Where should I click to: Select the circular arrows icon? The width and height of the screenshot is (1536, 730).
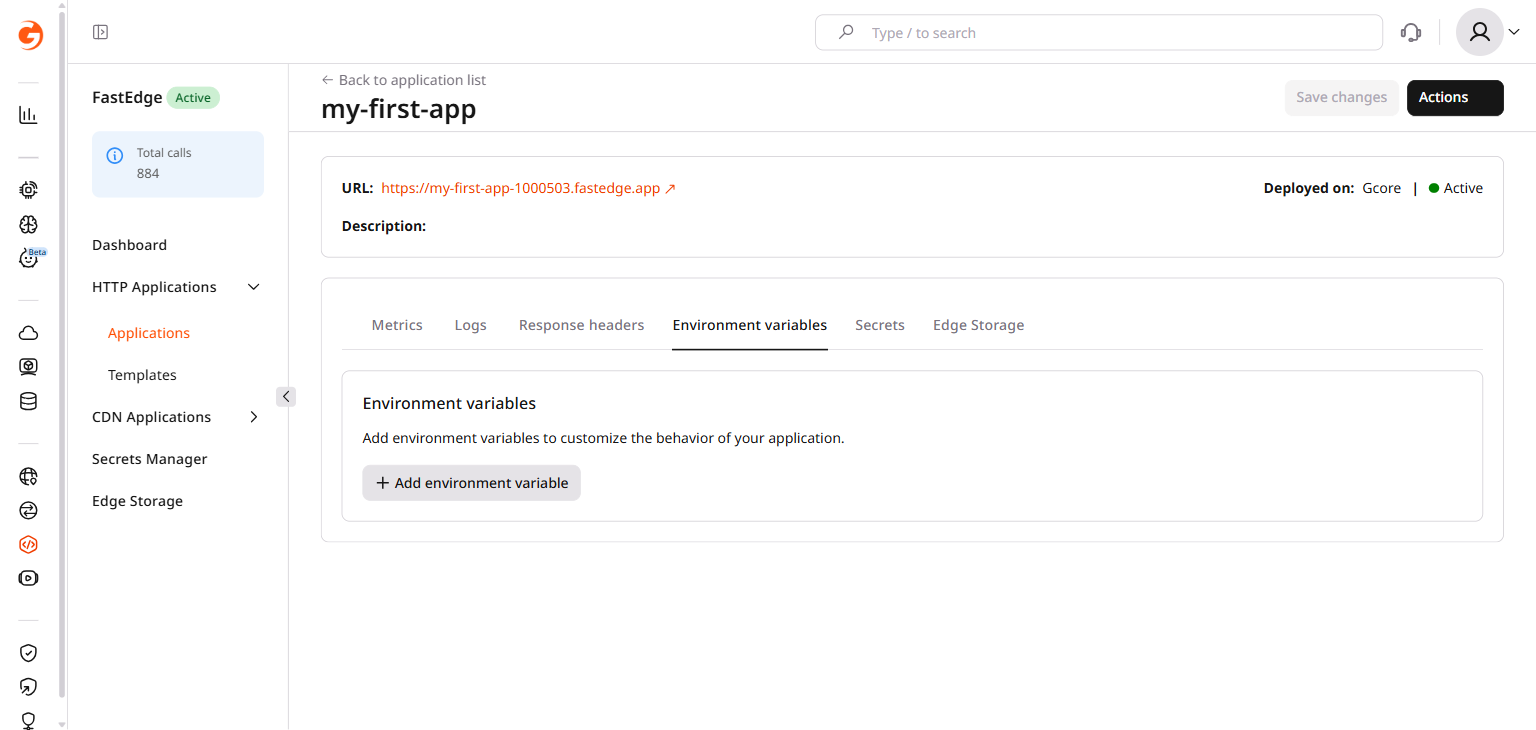29,510
